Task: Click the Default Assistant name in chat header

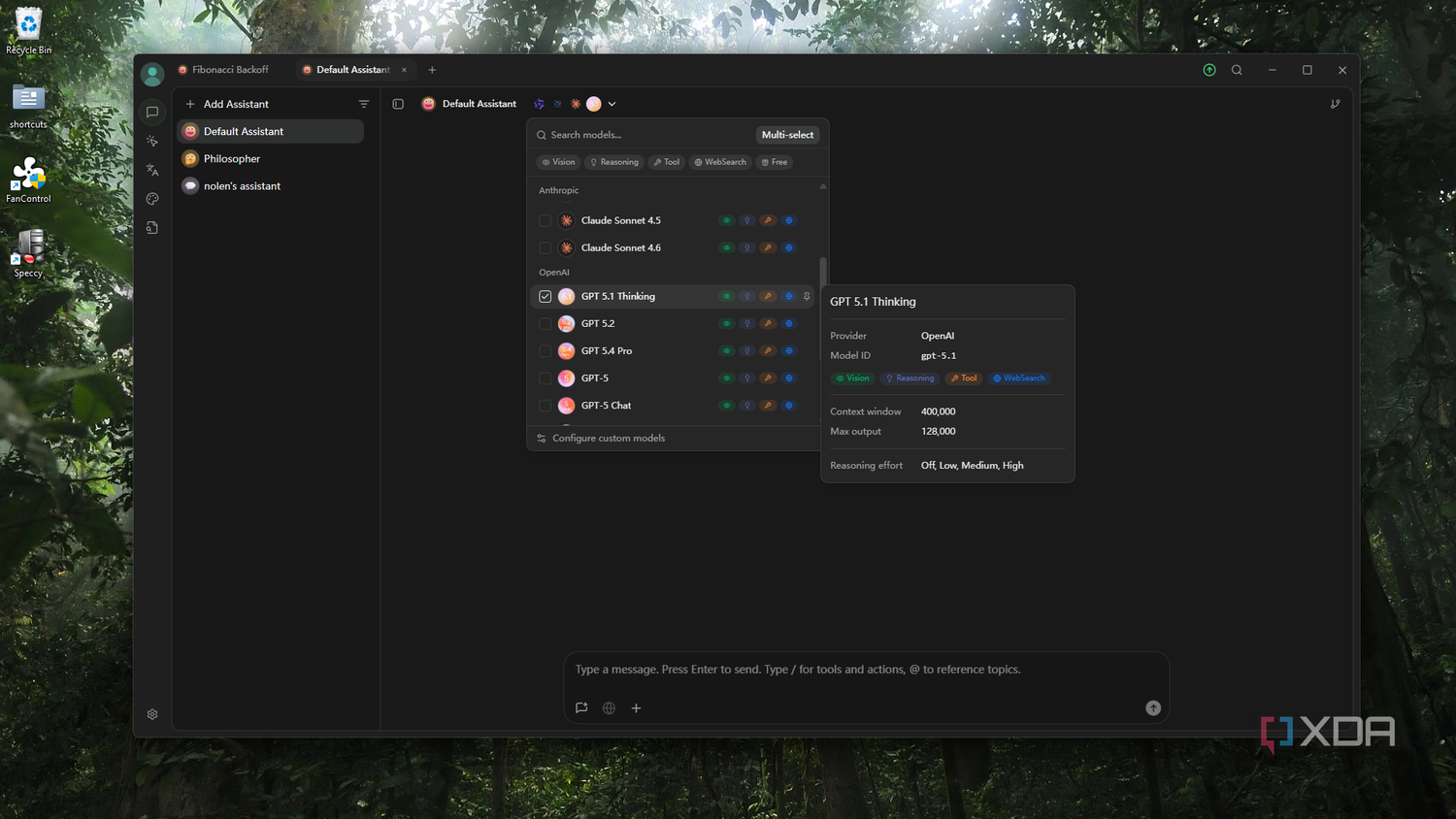Action: point(479,104)
